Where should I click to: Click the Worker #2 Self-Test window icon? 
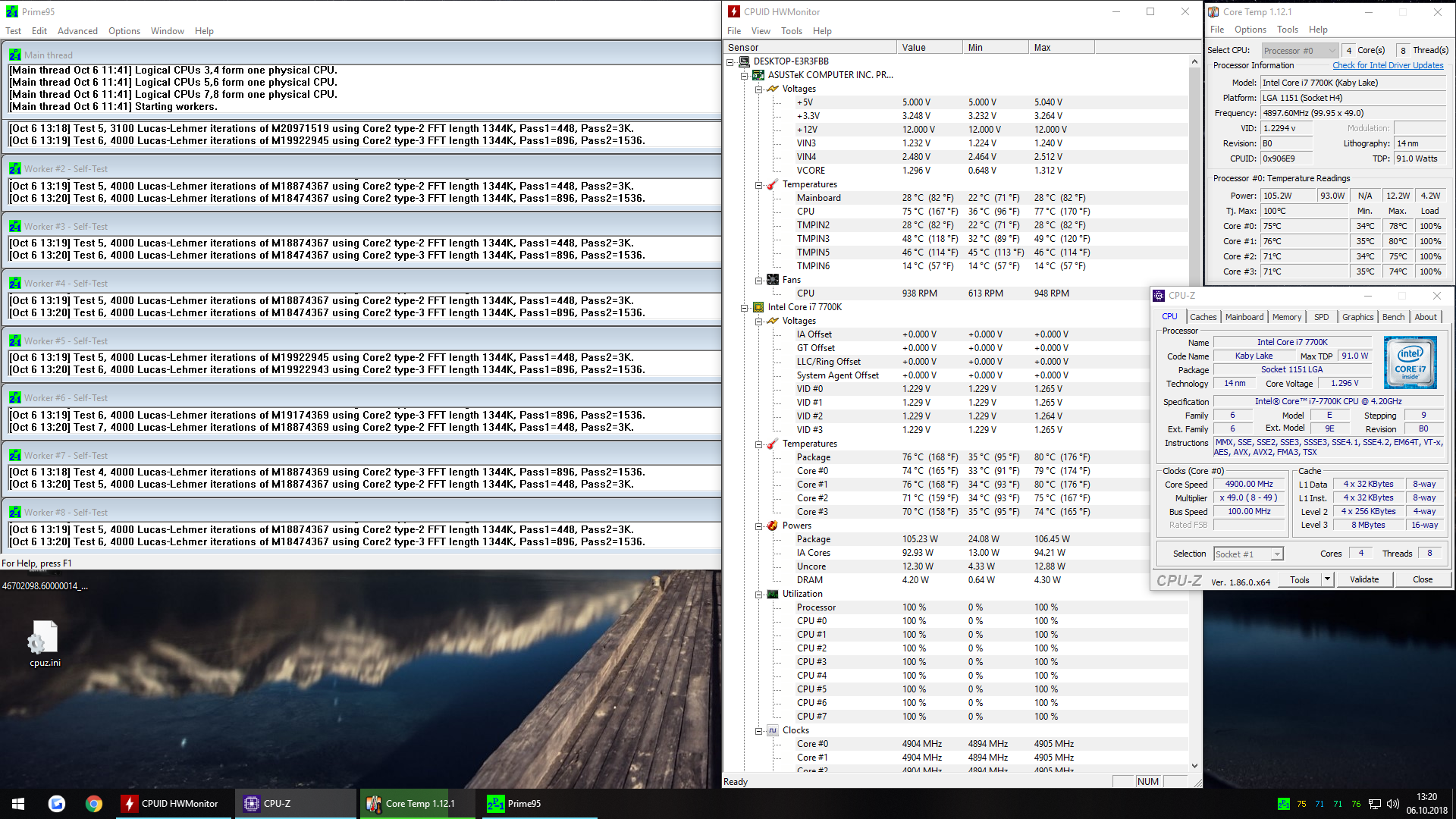(x=14, y=169)
